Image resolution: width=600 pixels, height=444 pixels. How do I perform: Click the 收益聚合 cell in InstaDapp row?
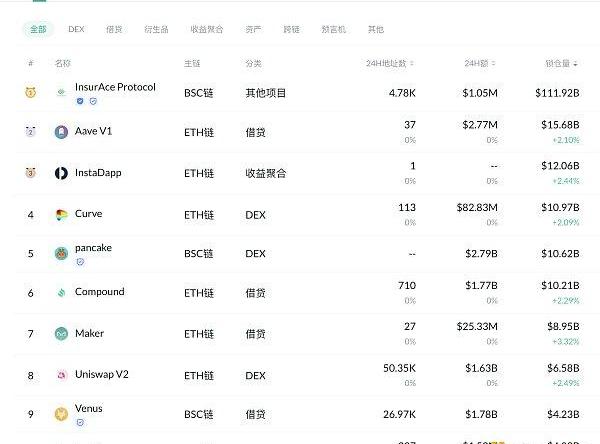tap(266, 173)
